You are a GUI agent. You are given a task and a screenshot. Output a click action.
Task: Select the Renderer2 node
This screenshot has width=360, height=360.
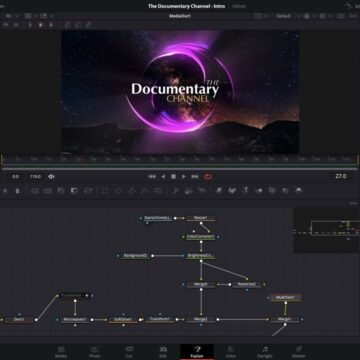click(247, 284)
